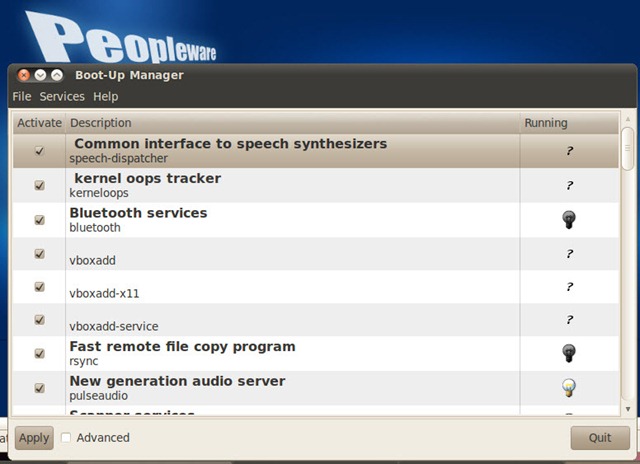
Task: Click the bluetooth dark lightbulb status icon
Action: (569, 220)
